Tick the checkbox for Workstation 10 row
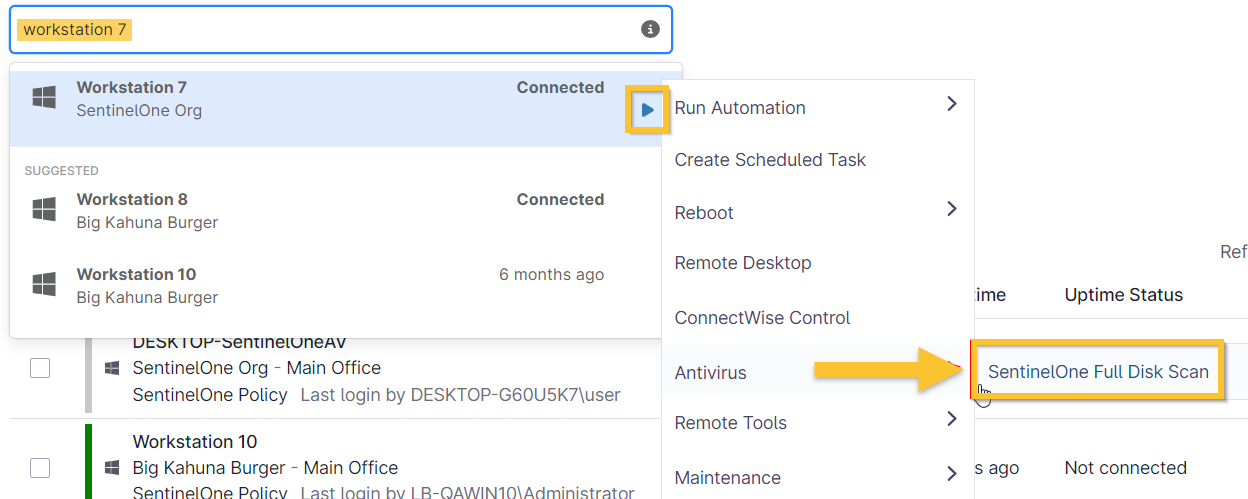Screen dimensions: 1248x499 [x=40, y=467]
